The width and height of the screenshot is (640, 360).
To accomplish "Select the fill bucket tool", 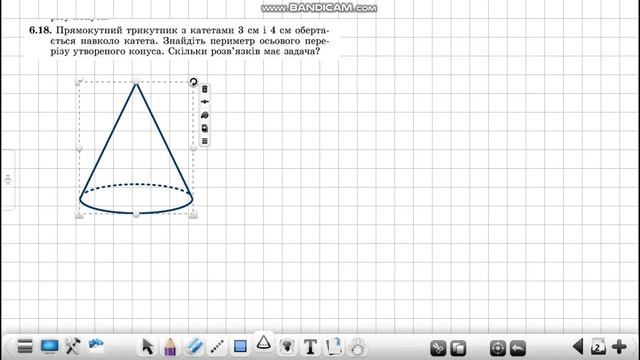I will [287, 347].
